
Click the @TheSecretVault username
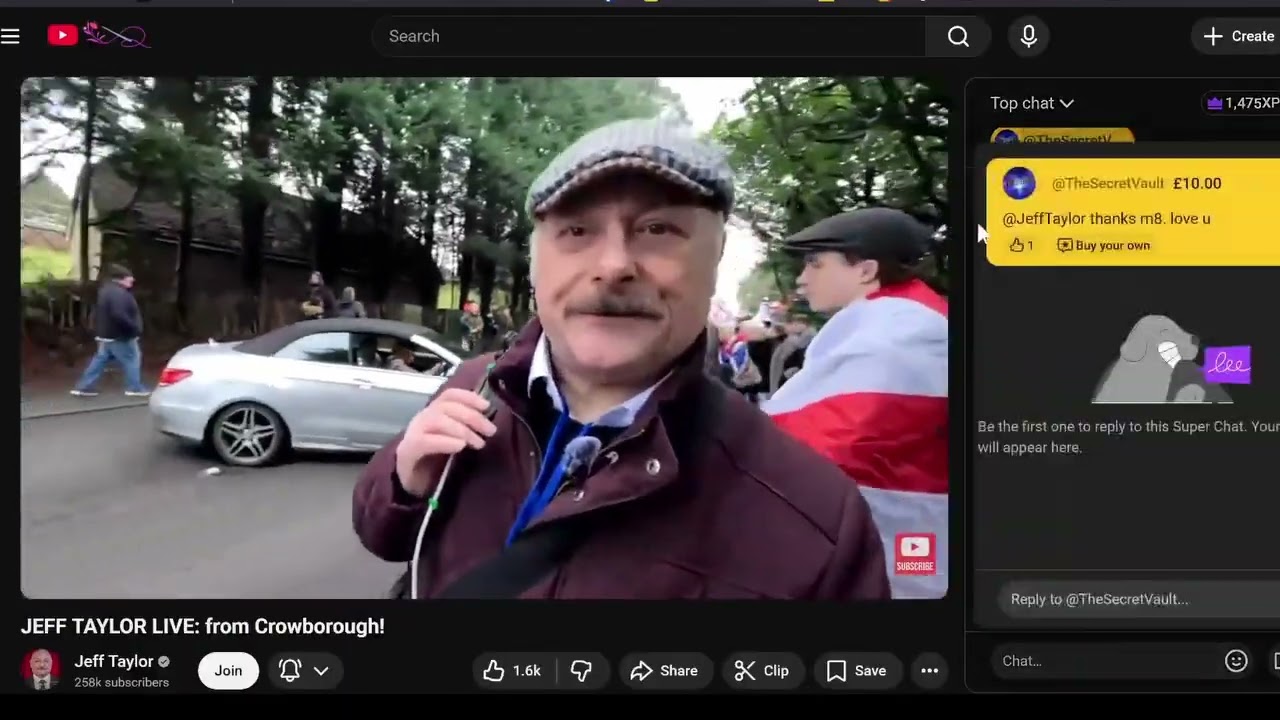click(x=1107, y=183)
